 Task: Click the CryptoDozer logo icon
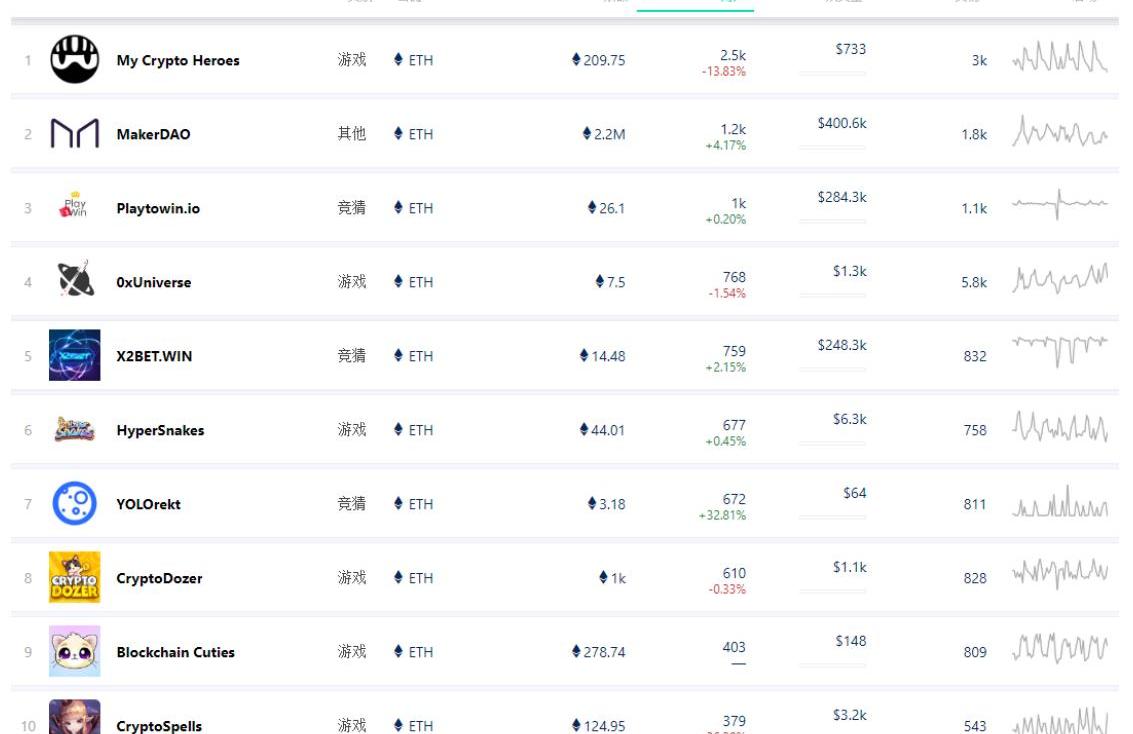[x=75, y=577]
